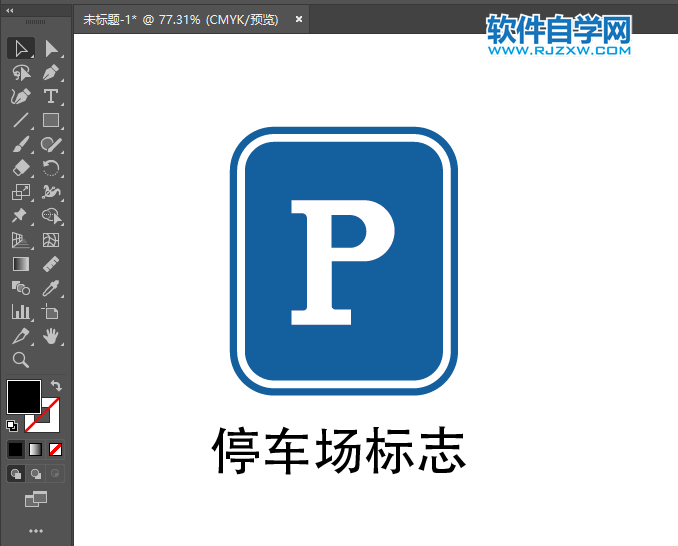Close the 未标题-1* document tab

tap(299, 19)
